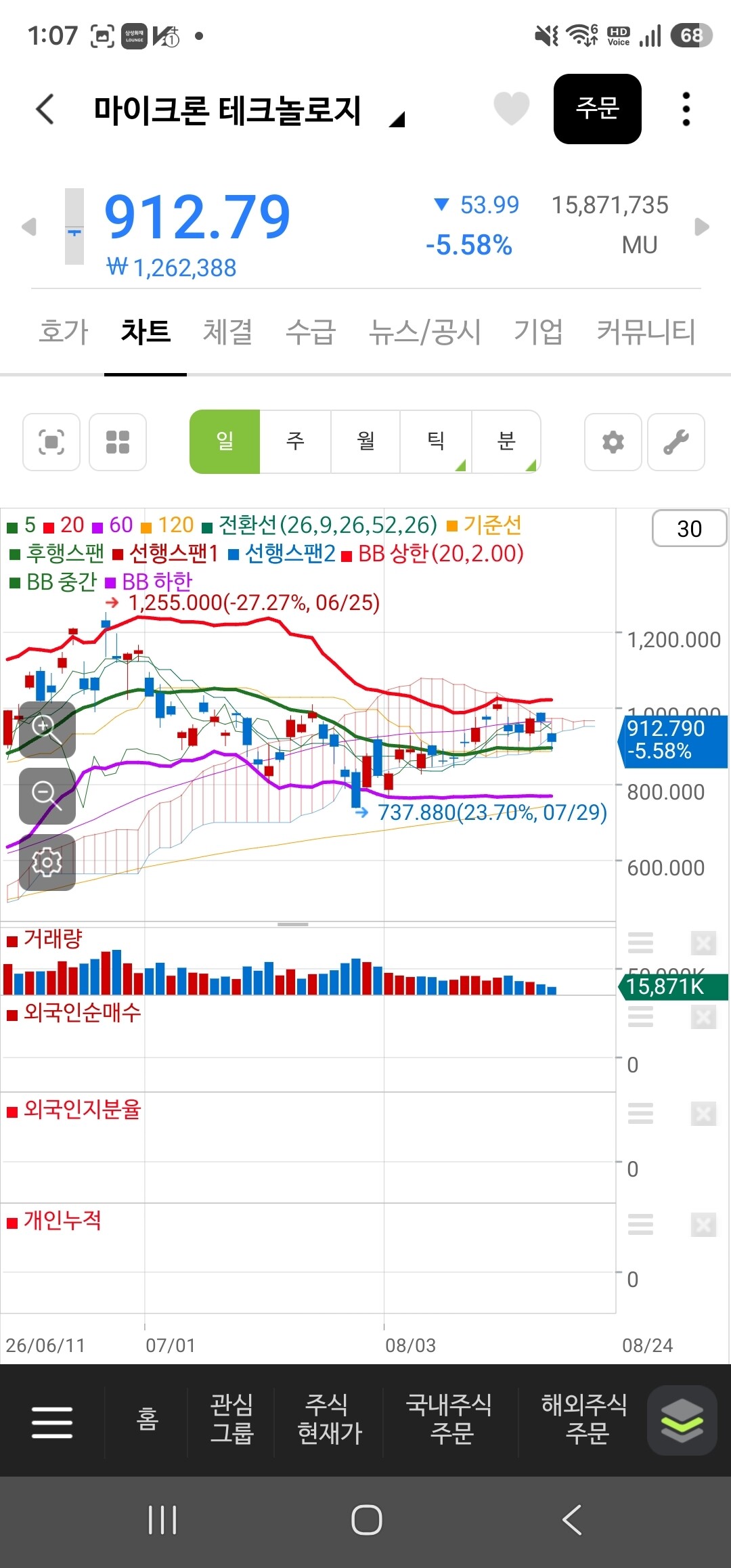Open 국내주식 주문 in bottom bar
The image size is (731, 1568).
click(x=449, y=1419)
